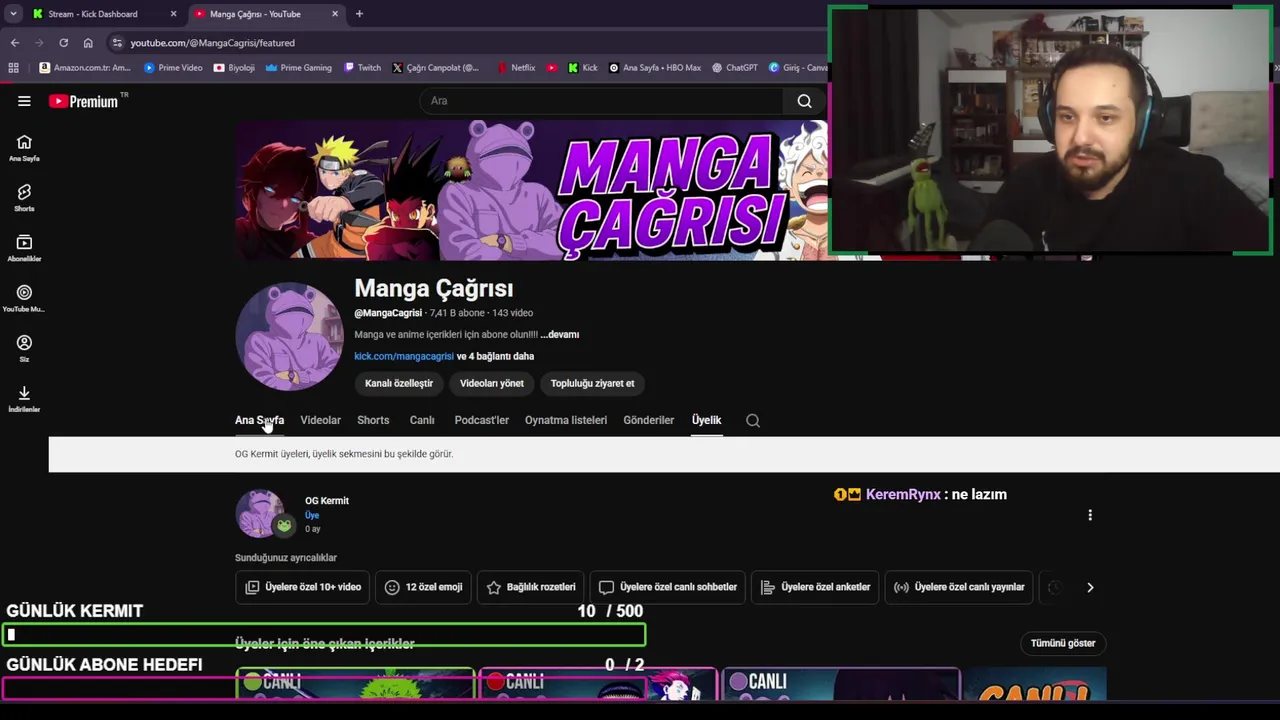The height and width of the screenshot is (720, 1280).
Task: Go to Ana Sayfa in sidebar
Action: 24,148
